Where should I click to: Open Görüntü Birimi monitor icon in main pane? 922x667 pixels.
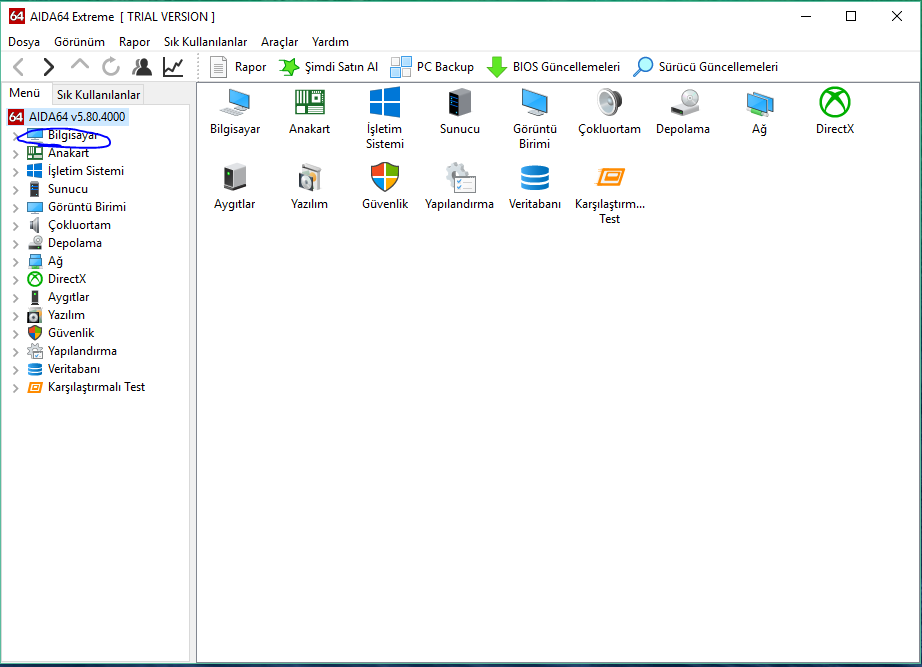[535, 102]
